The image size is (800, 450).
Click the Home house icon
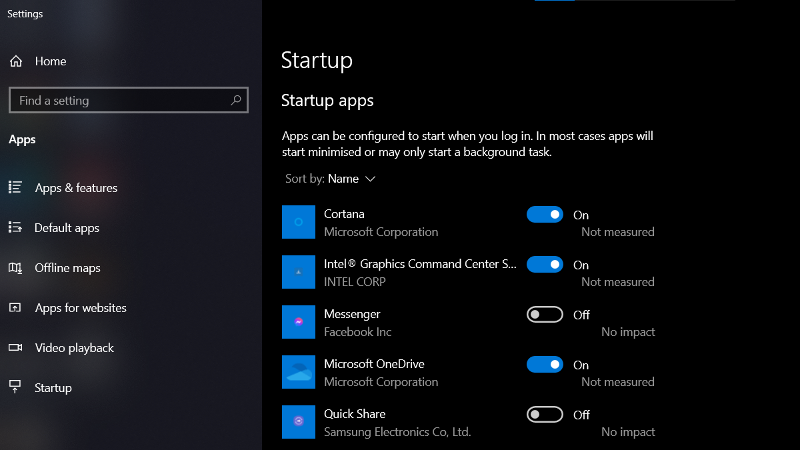pos(16,61)
